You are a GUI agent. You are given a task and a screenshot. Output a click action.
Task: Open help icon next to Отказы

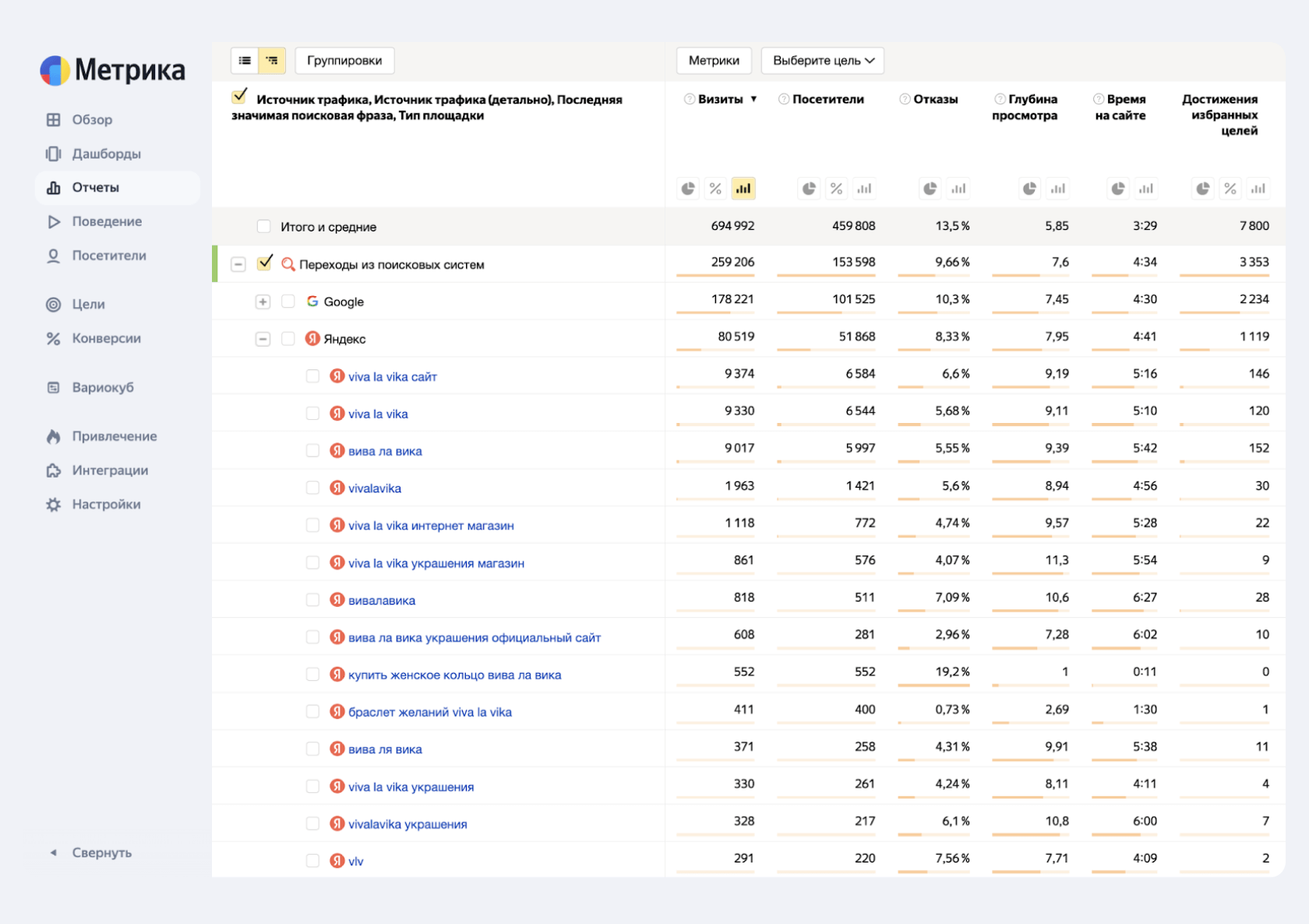pos(905,99)
